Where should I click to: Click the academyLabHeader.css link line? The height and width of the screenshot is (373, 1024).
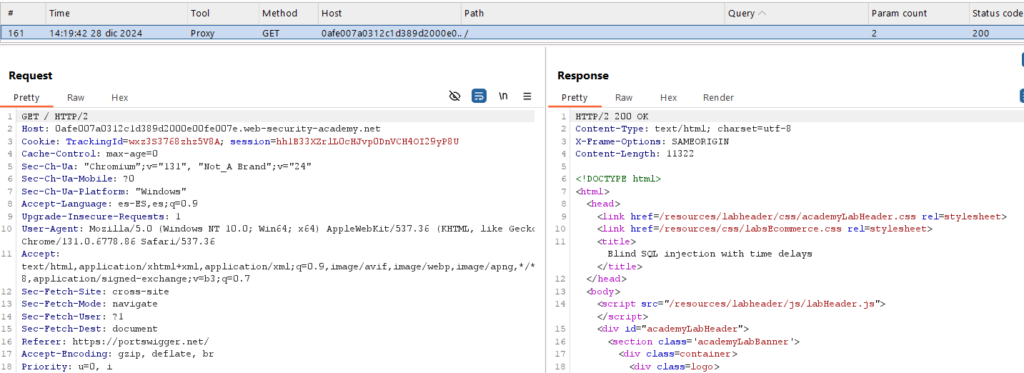tap(802, 216)
